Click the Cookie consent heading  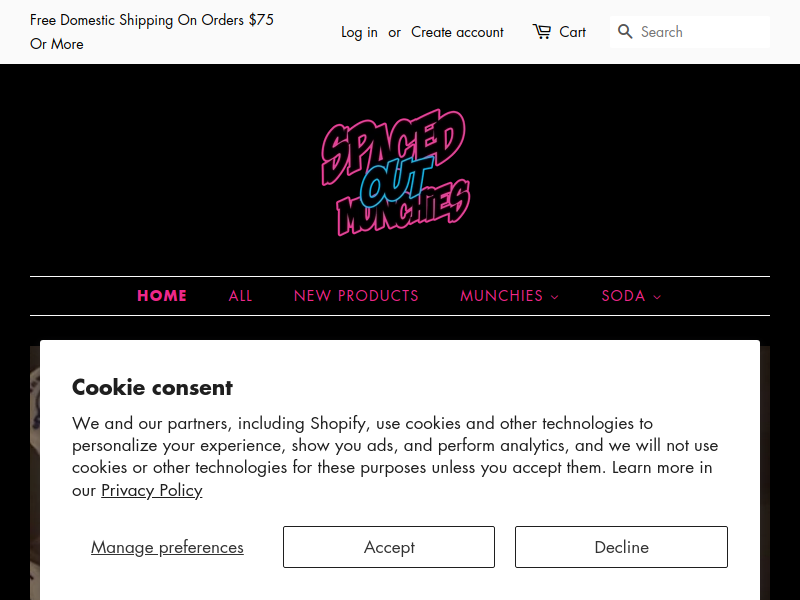tap(152, 387)
